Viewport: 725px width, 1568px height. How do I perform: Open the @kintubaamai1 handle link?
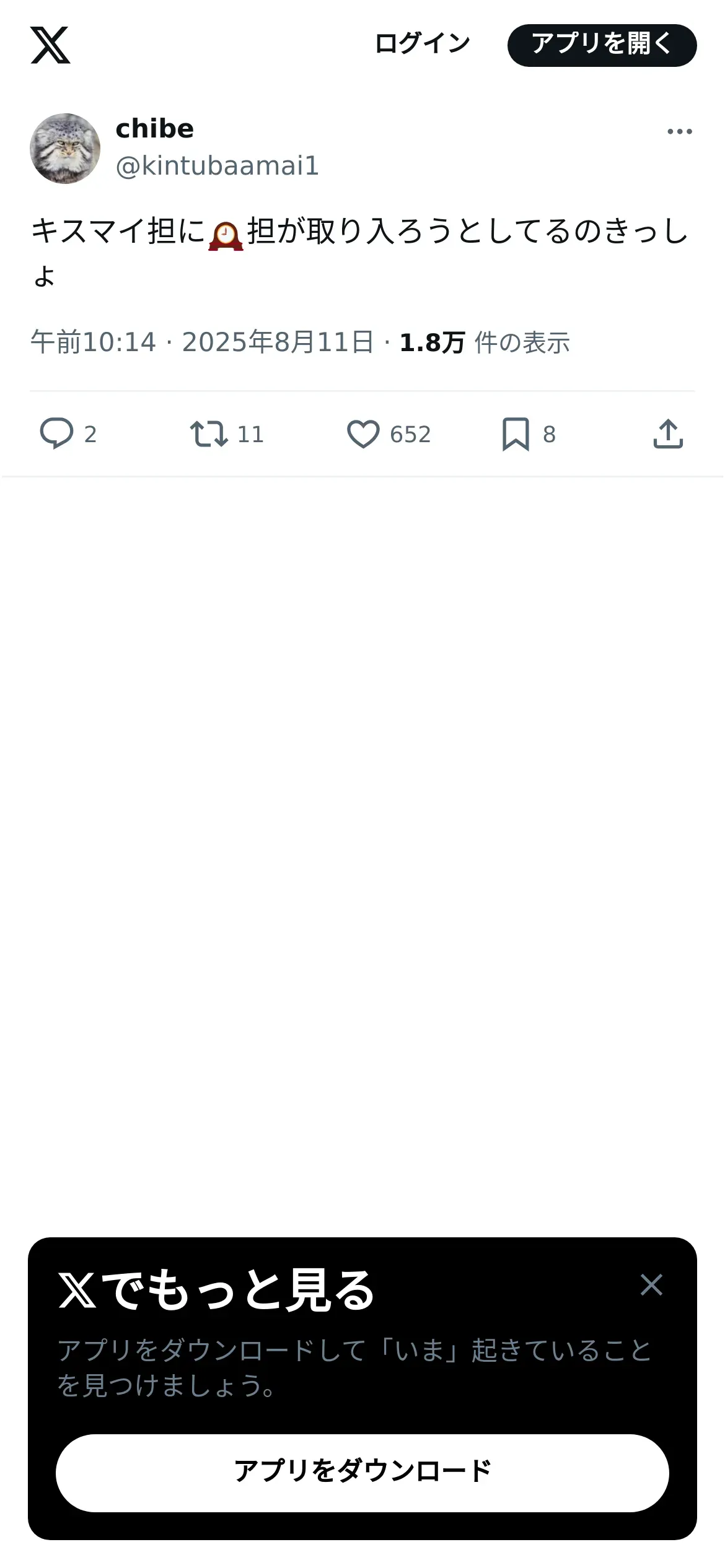point(217,166)
